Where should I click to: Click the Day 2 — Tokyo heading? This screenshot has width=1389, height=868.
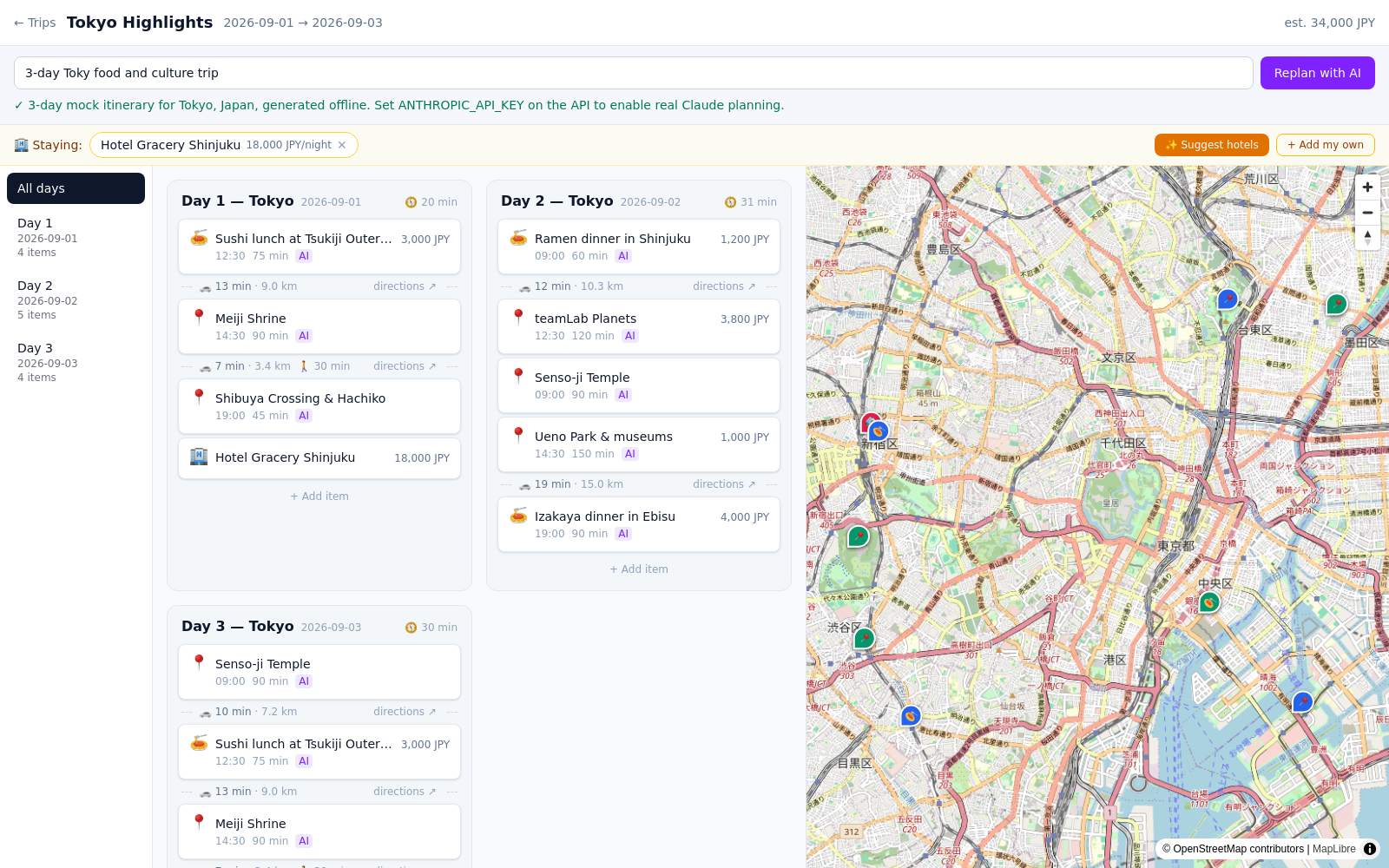coord(556,201)
